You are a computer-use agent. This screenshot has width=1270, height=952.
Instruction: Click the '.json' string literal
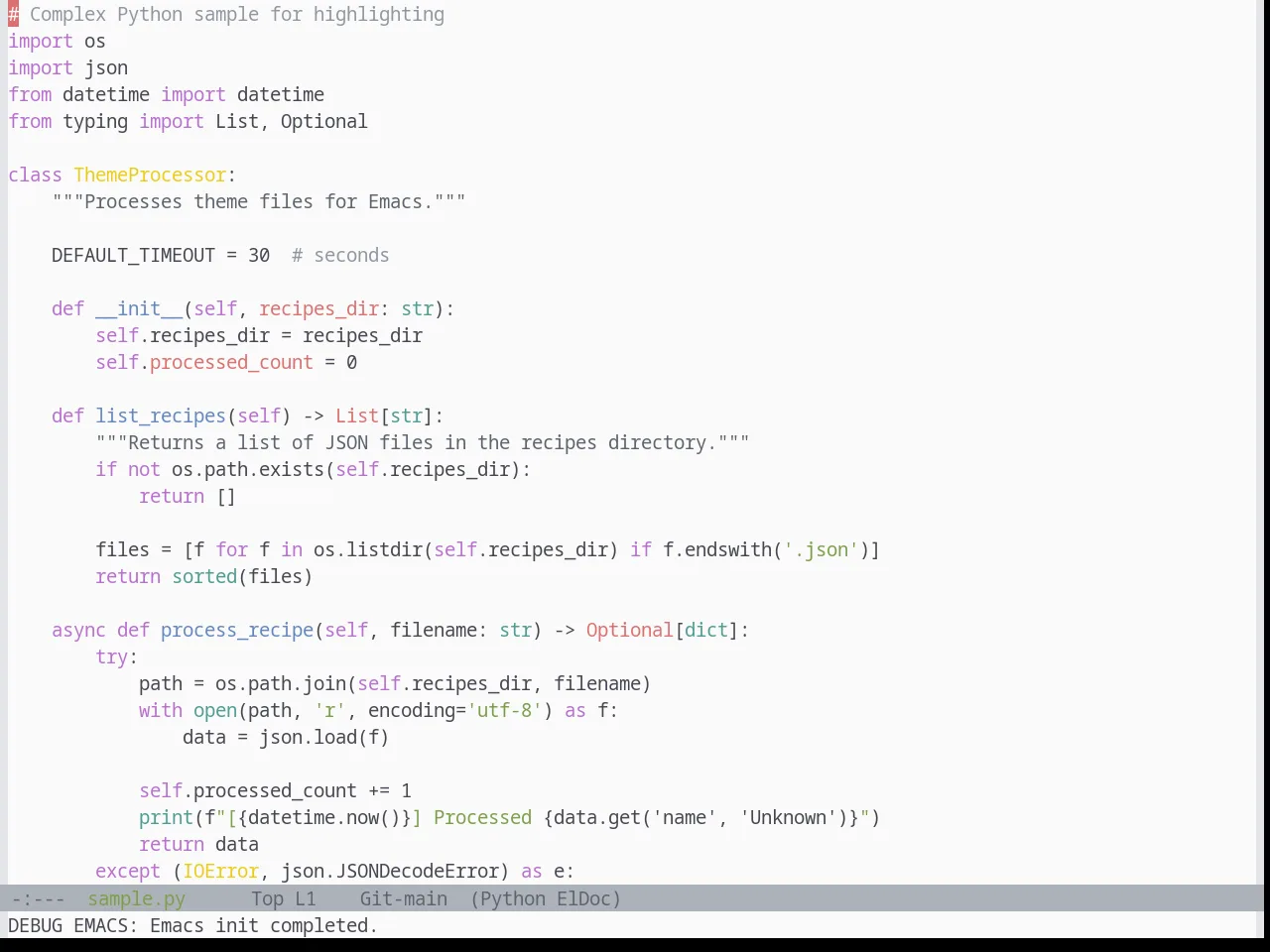tap(821, 550)
